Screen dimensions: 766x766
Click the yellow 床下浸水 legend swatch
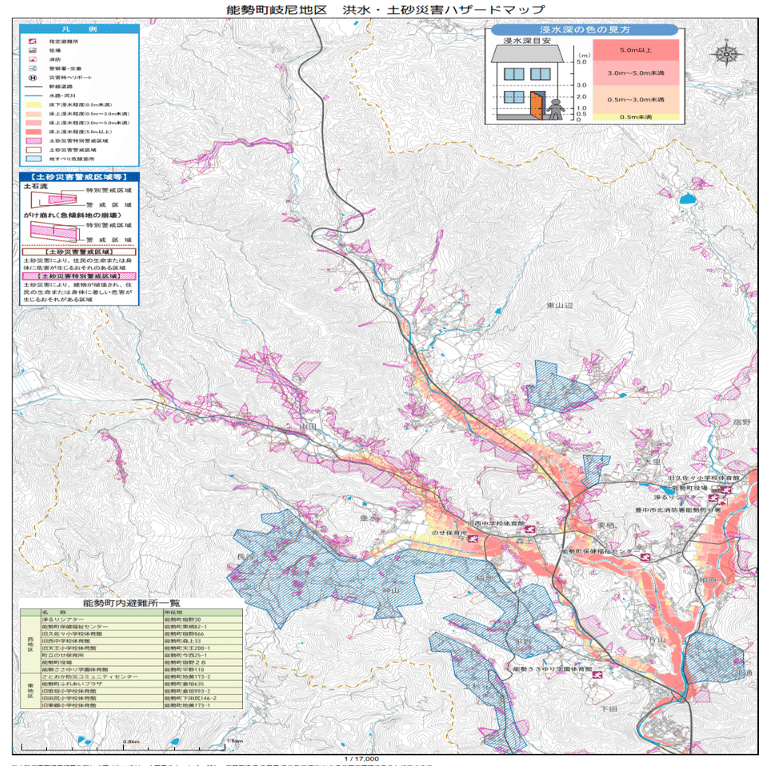tap(33, 105)
